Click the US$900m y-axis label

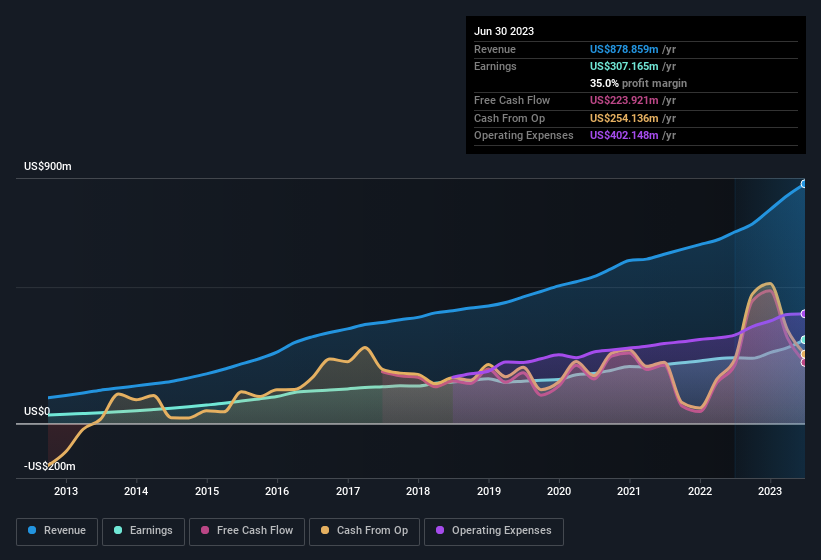(48, 167)
